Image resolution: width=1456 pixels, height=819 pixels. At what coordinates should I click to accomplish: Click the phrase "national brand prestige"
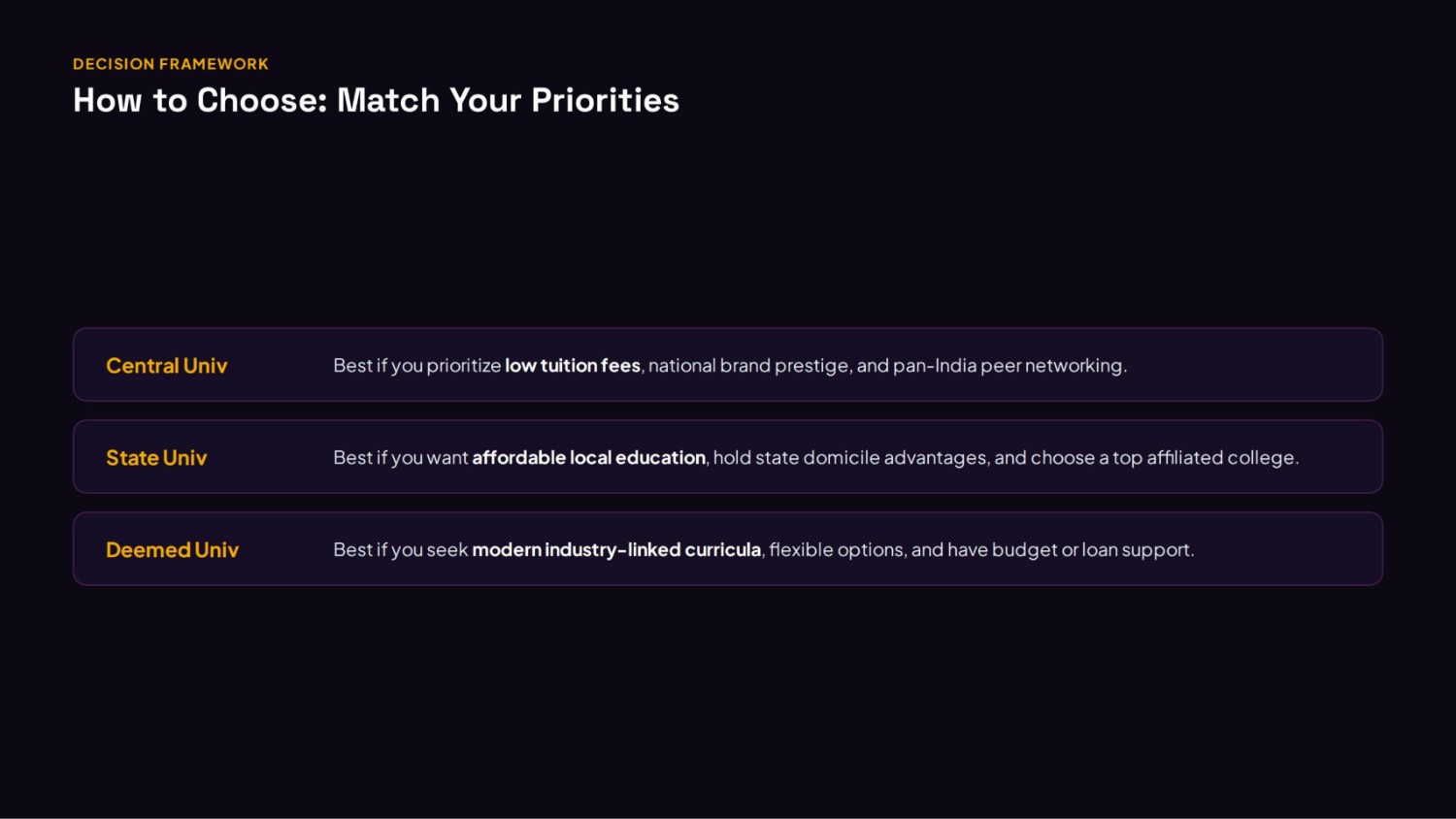[748, 366]
